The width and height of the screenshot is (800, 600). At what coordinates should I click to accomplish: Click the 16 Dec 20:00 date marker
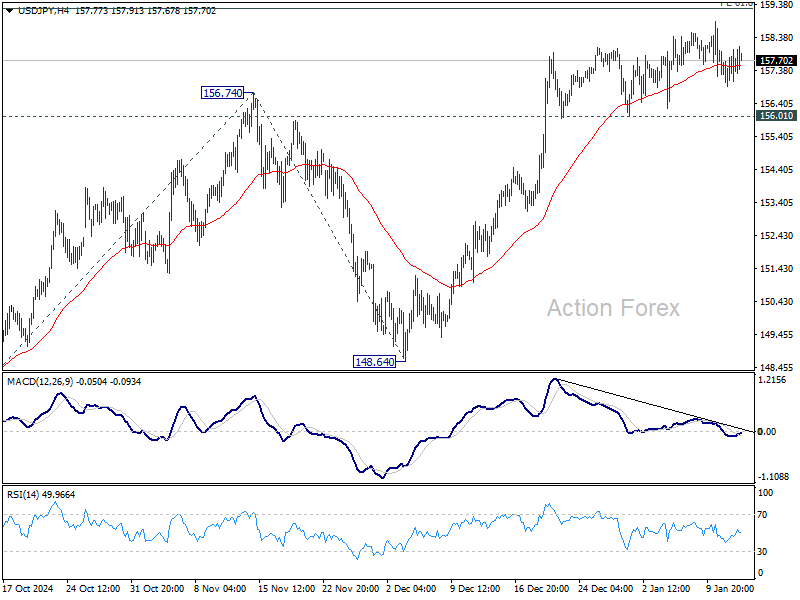(541, 588)
